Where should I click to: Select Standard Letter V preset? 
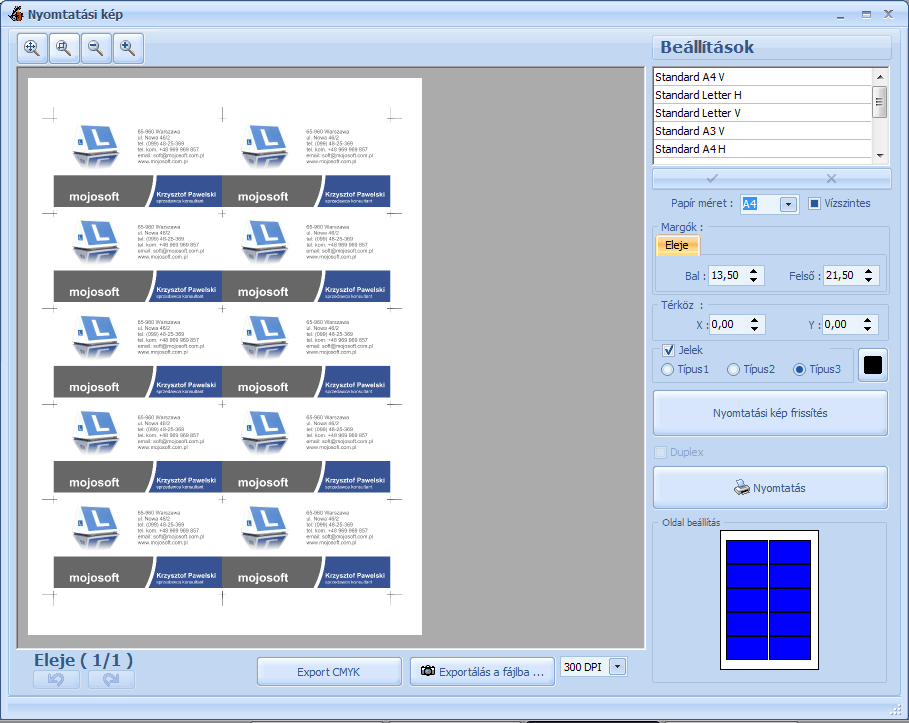coord(762,113)
